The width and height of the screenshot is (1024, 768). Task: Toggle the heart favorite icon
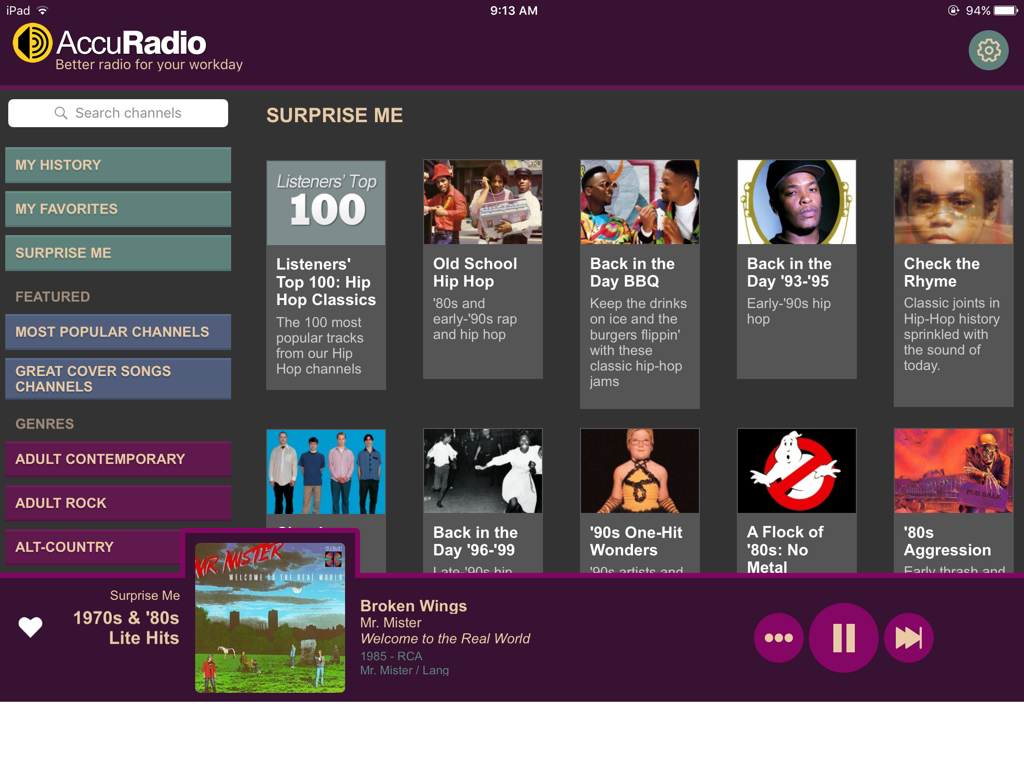pyautogui.click(x=30, y=627)
